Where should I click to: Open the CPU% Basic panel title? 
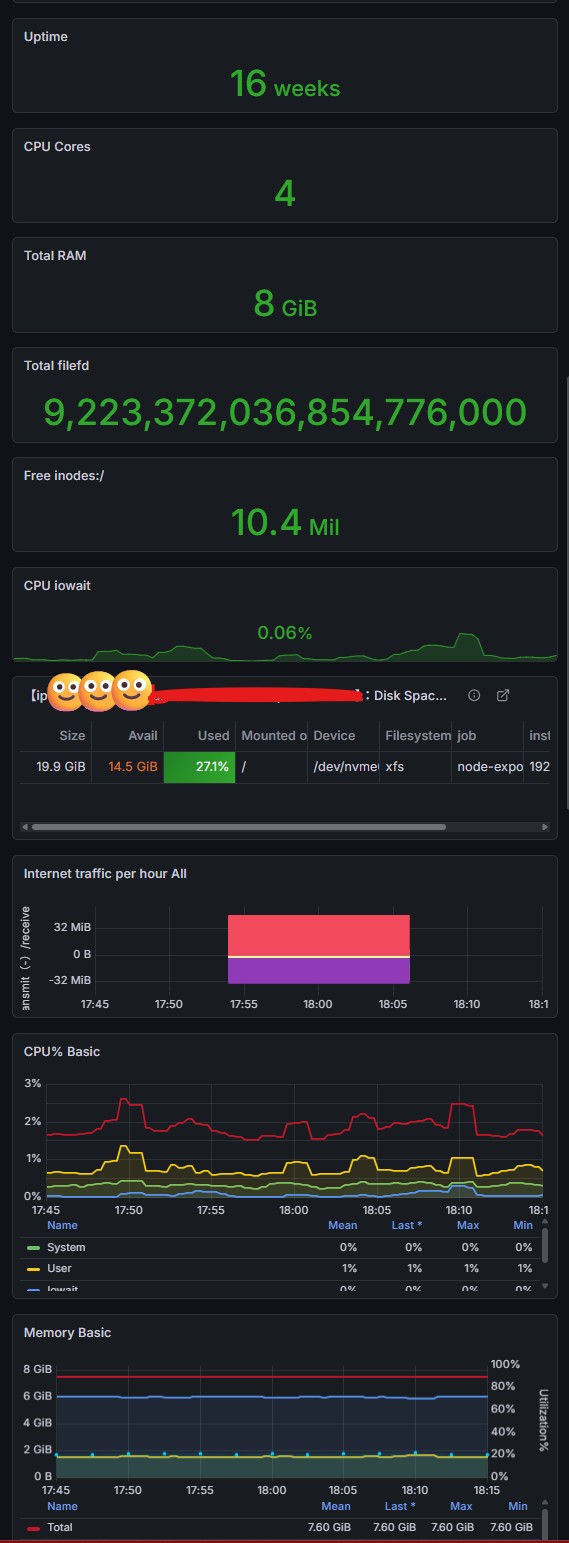[x=62, y=1051]
